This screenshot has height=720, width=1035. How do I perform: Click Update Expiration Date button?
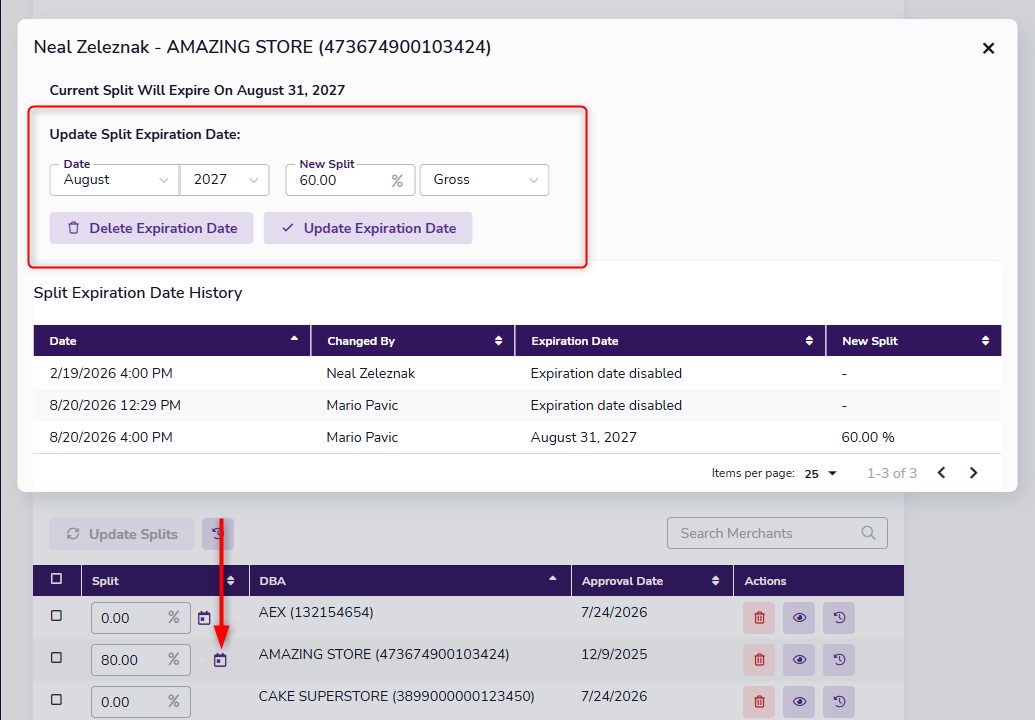click(x=368, y=228)
